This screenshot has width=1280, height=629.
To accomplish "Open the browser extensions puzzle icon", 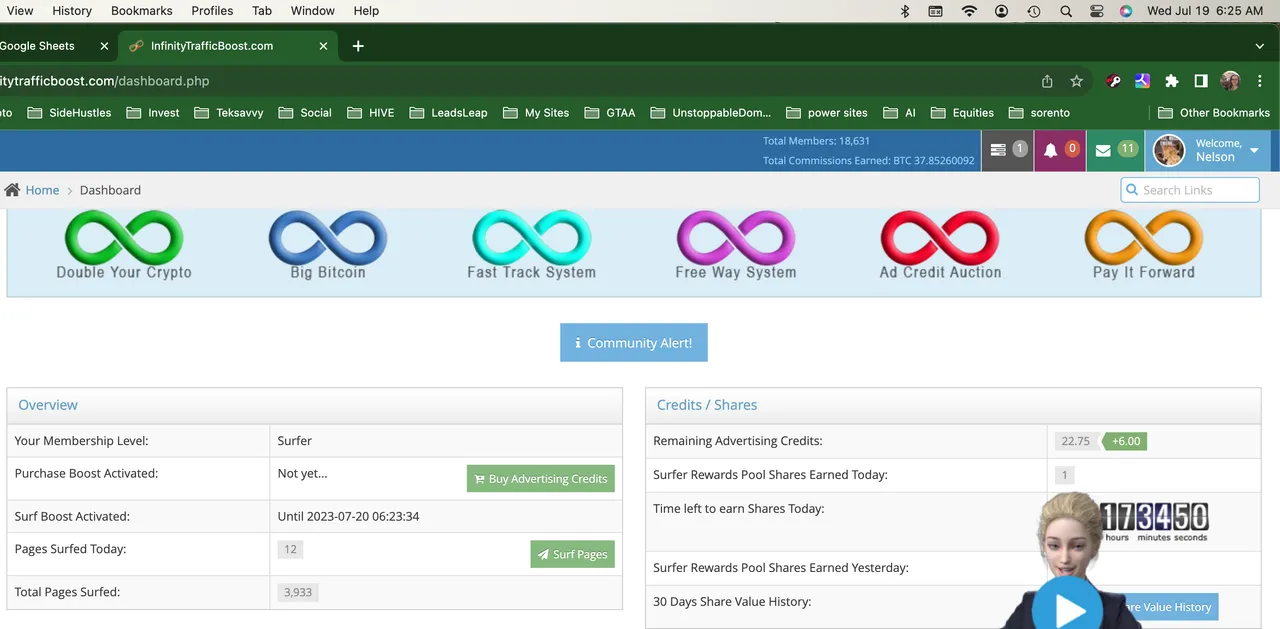I will coord(1171,81).
